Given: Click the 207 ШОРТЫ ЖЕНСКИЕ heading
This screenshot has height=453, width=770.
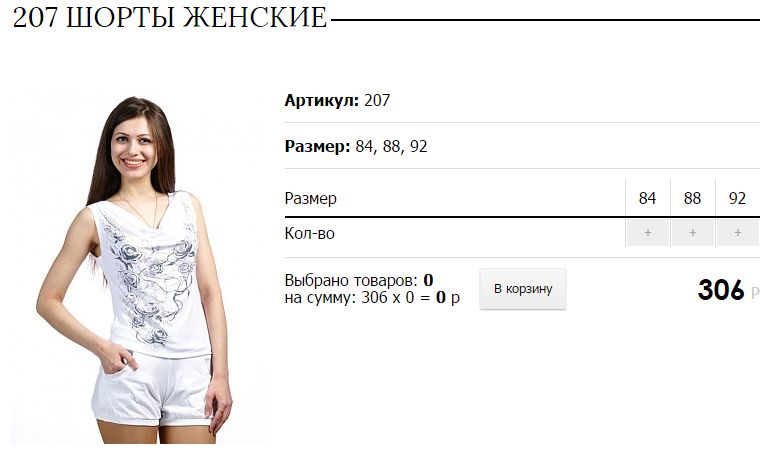Looking at the screenshot, I should 169,18.
